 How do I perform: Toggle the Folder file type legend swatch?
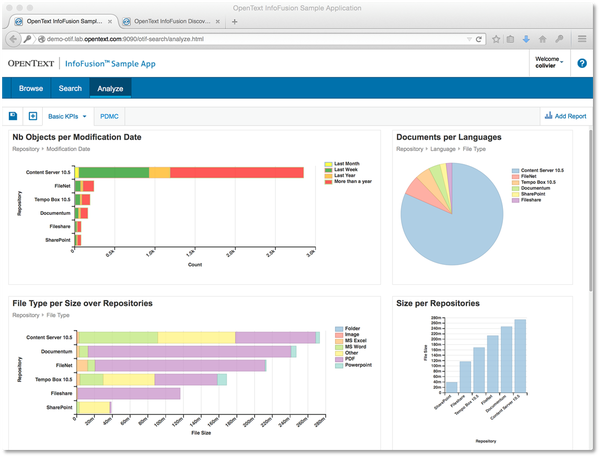[x=339, y=329]
